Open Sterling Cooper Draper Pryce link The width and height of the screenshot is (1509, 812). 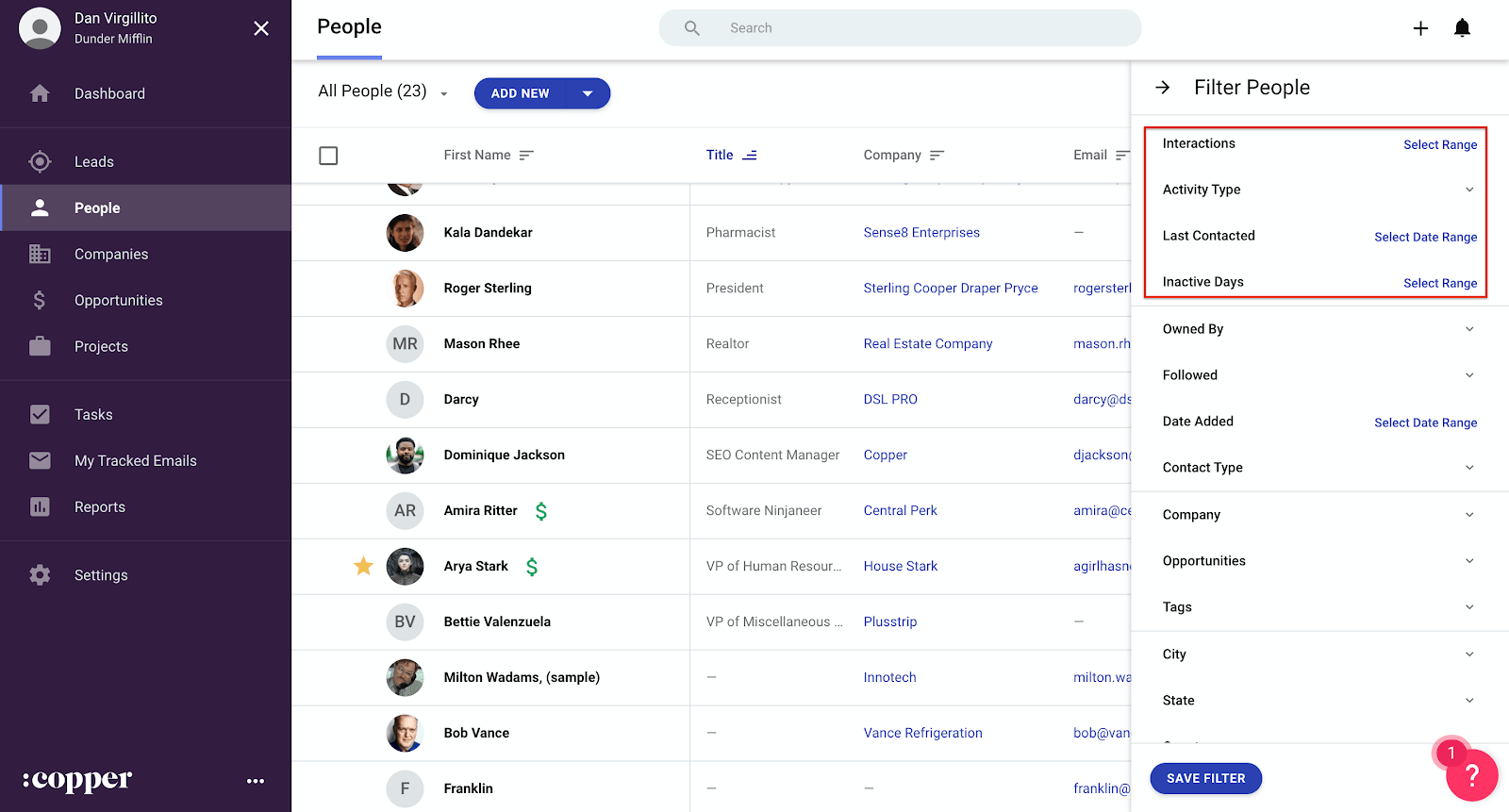pyautogui.click(x=951, y=288)
